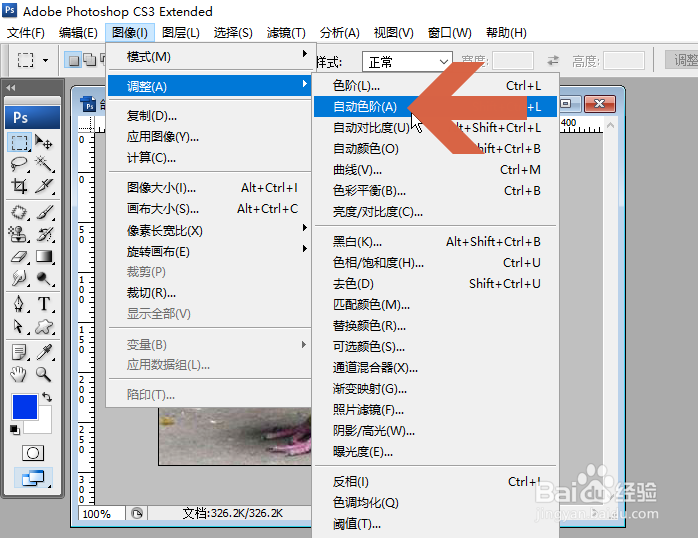Choose 色阶(L)... menu entry

coord(435,85)
